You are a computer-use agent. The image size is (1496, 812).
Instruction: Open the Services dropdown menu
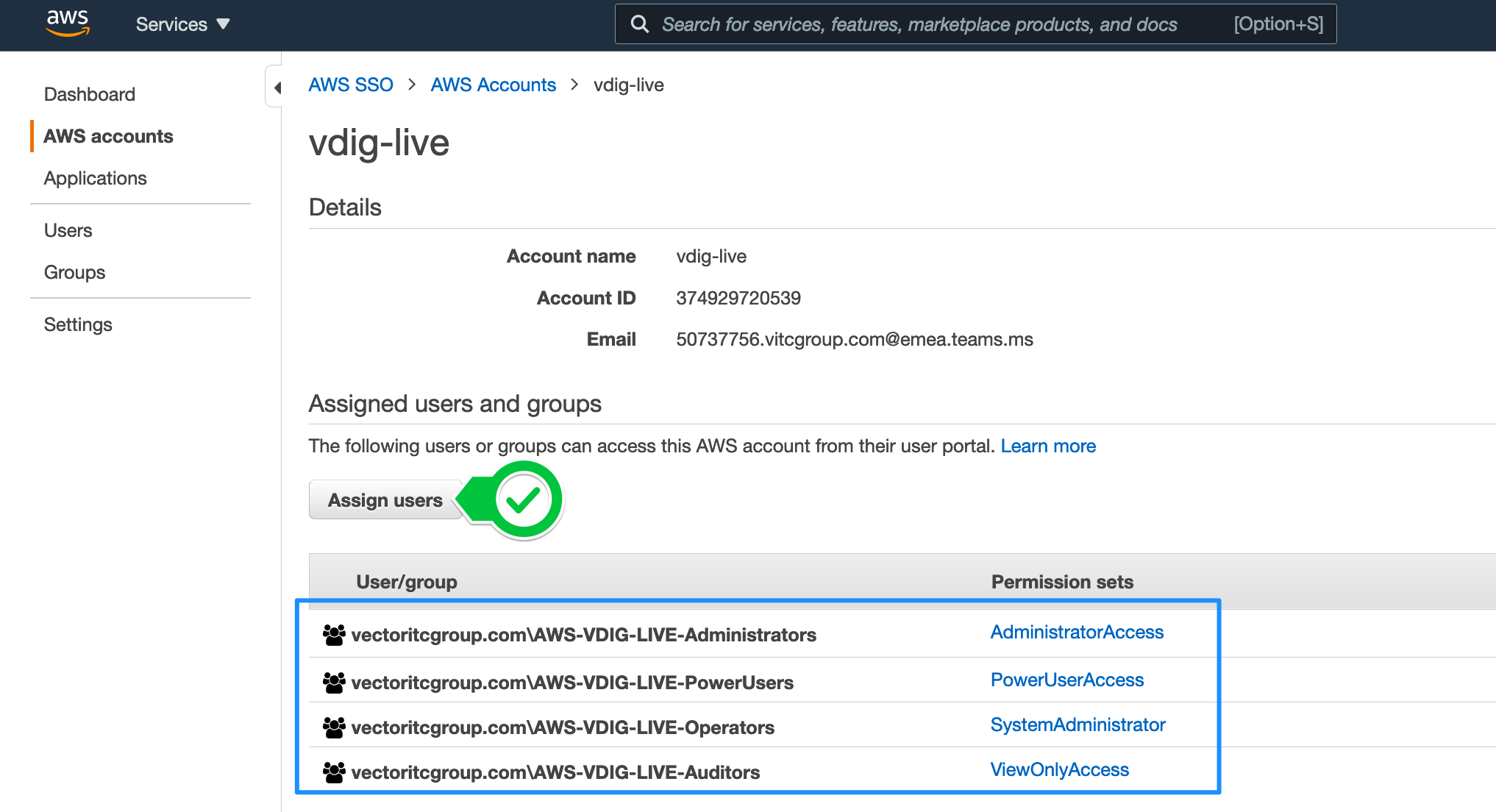182,24
